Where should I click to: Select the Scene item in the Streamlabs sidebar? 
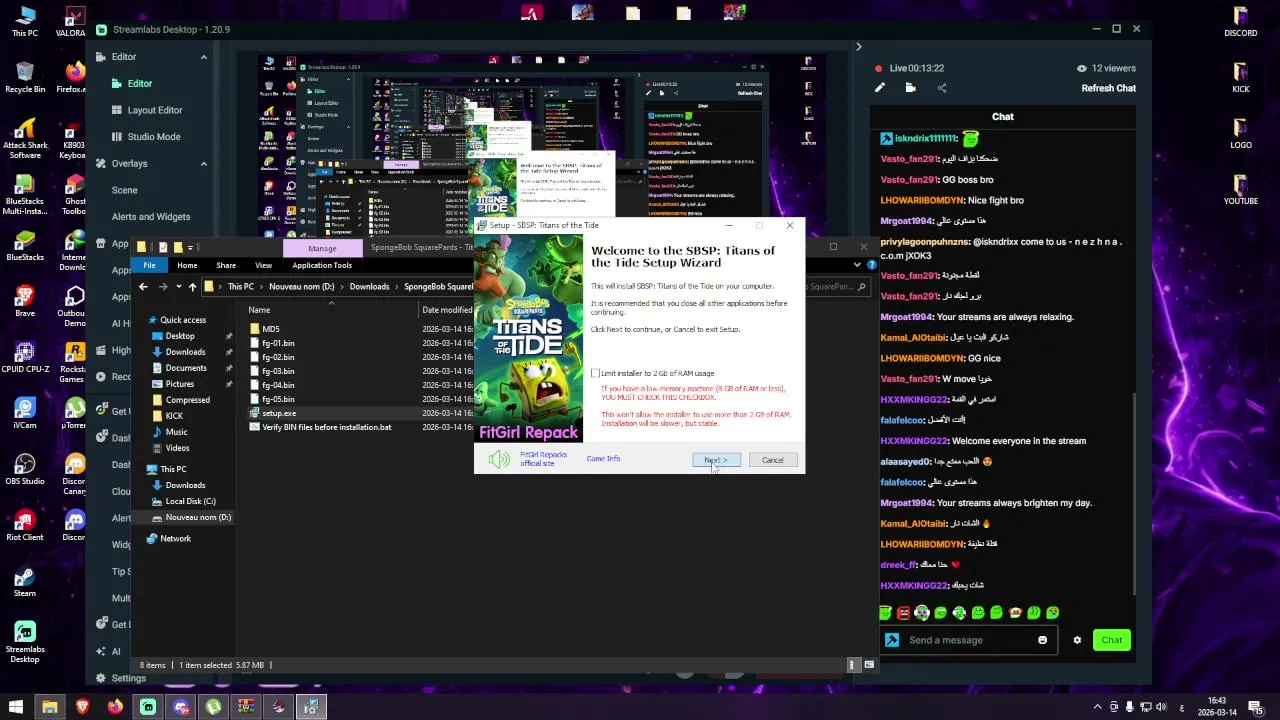point(125,190)
